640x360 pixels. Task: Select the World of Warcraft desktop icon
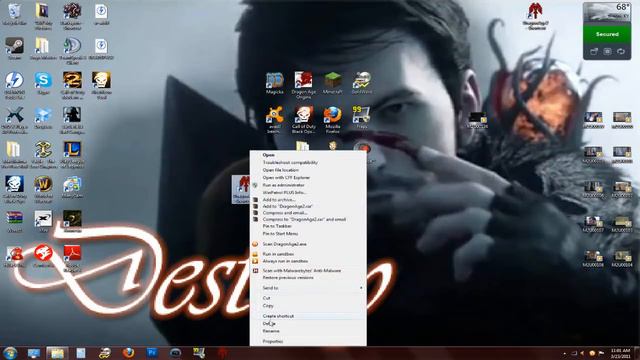pos(43,189)
